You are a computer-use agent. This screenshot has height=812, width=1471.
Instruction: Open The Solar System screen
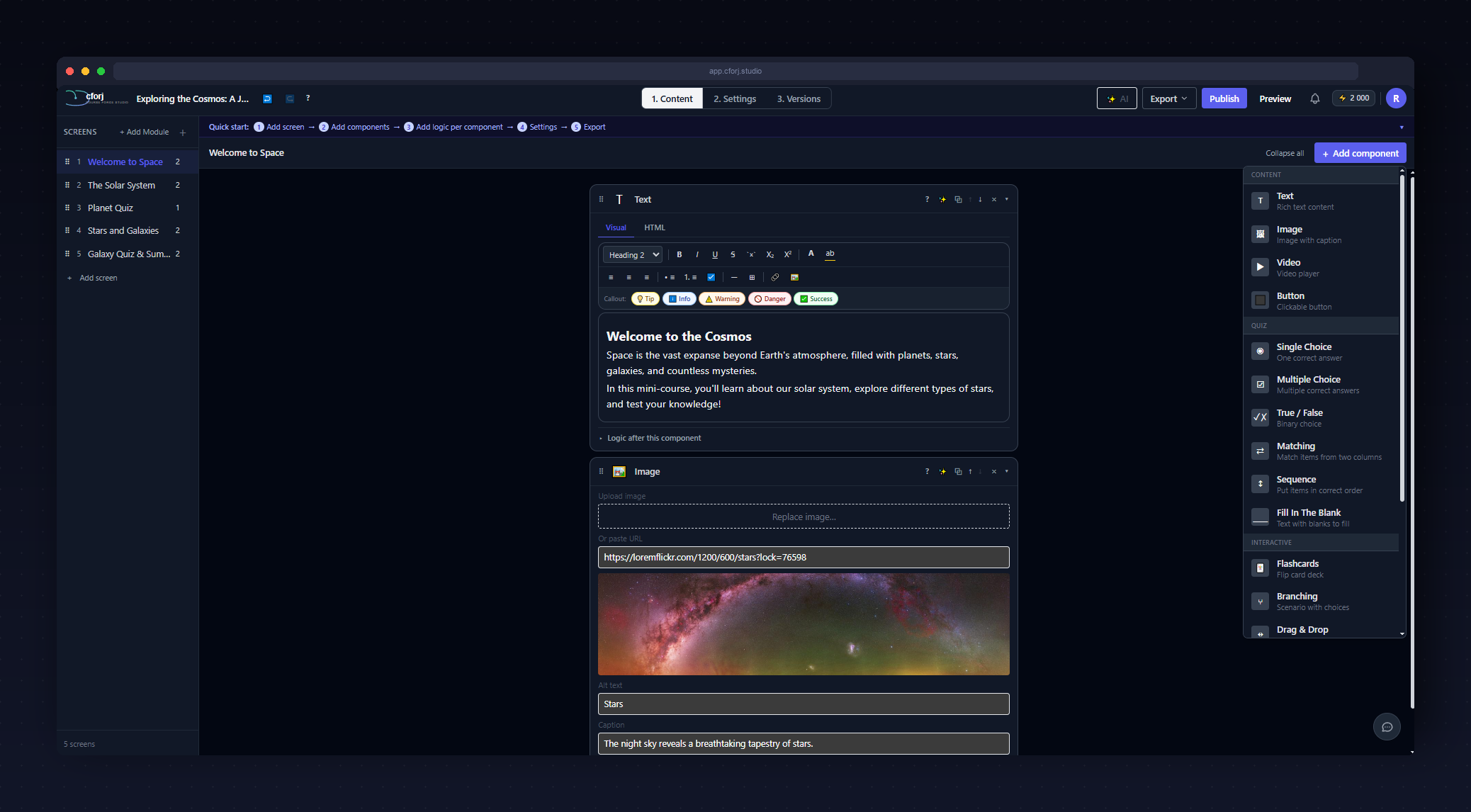click(128, 185)
